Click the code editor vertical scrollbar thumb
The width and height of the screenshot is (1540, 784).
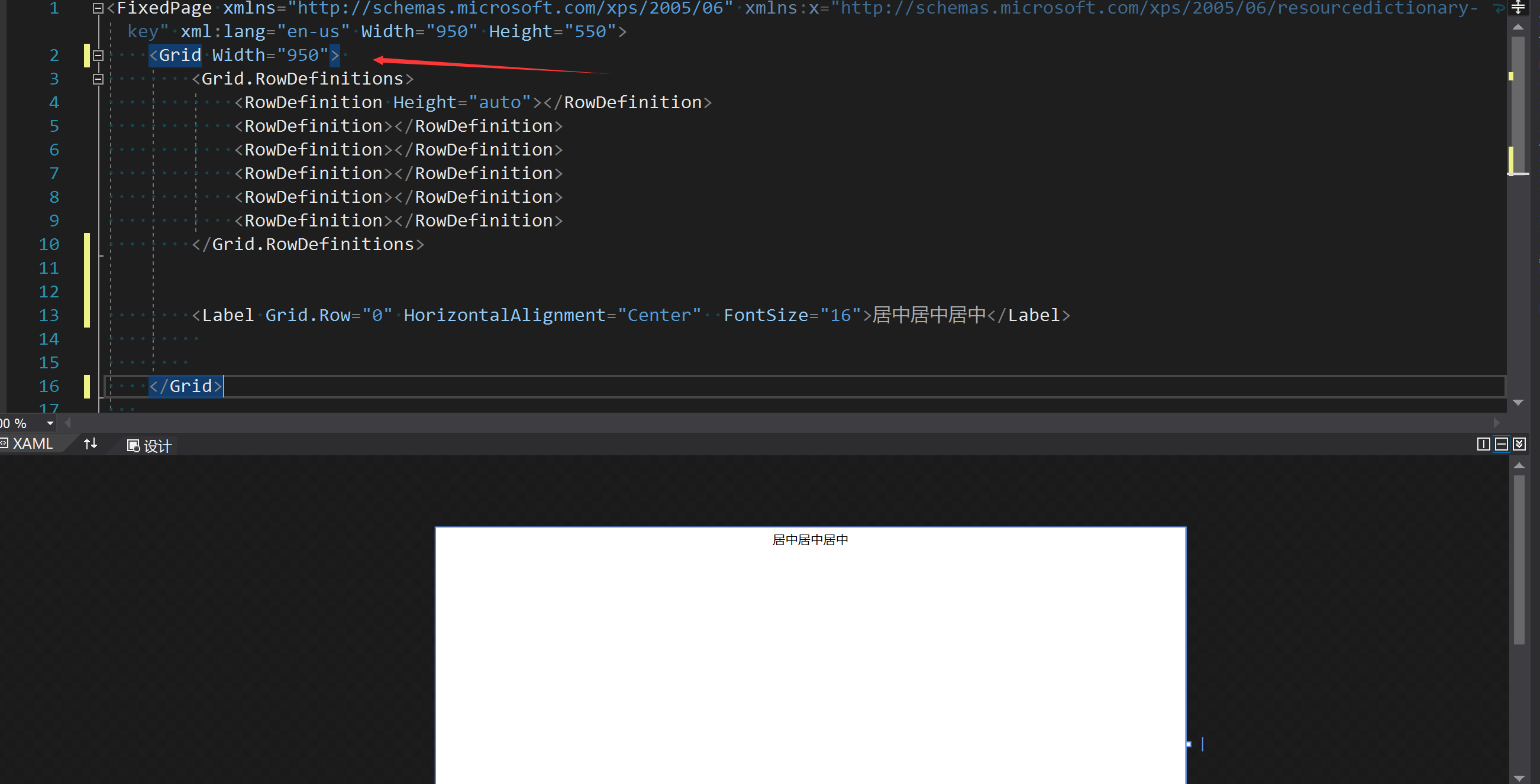click(x=1518, y=105)
